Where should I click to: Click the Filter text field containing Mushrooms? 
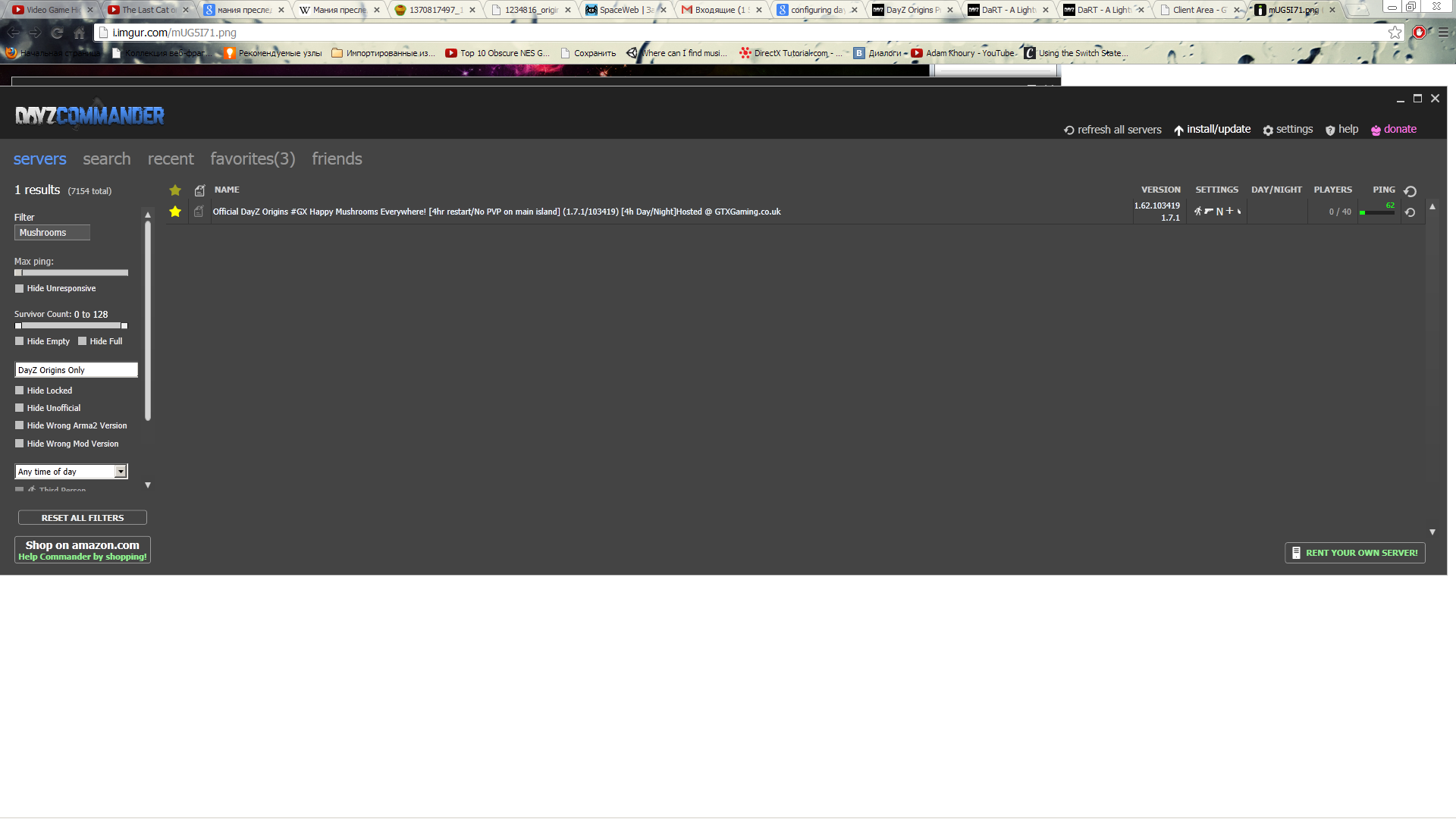(x=52, y=233)
